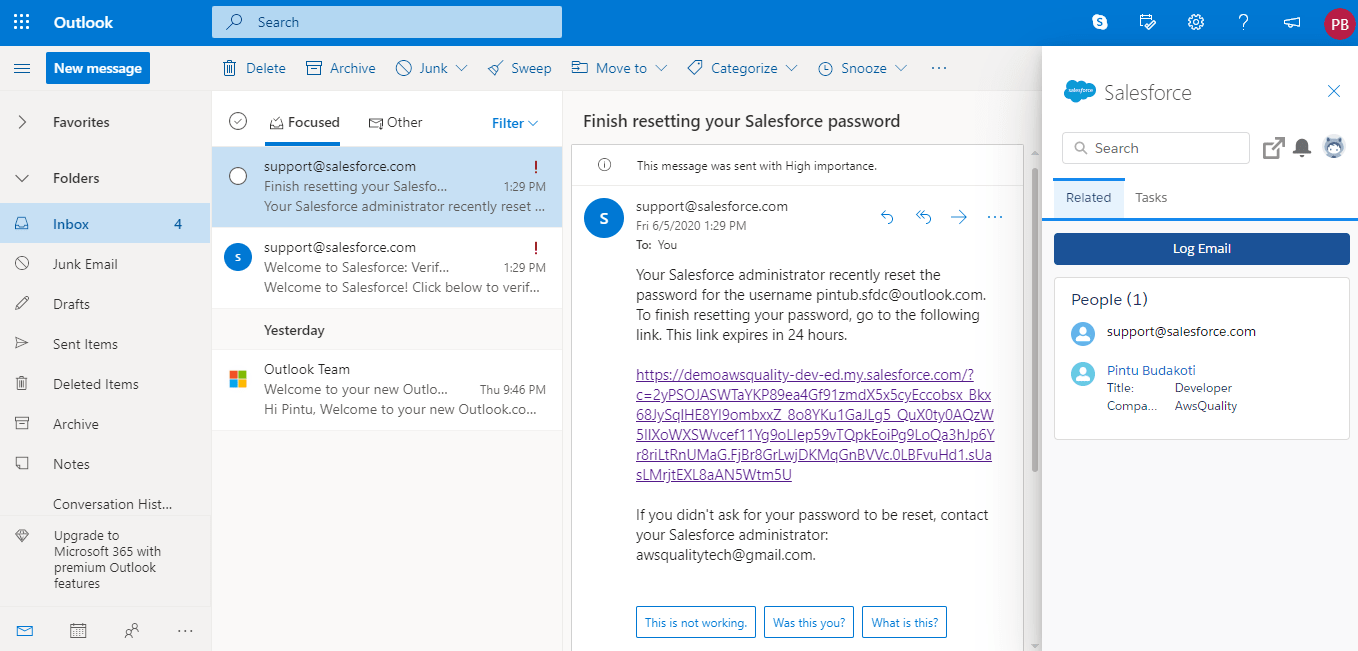Open the Drafts folder

click(x=105, y=304)
